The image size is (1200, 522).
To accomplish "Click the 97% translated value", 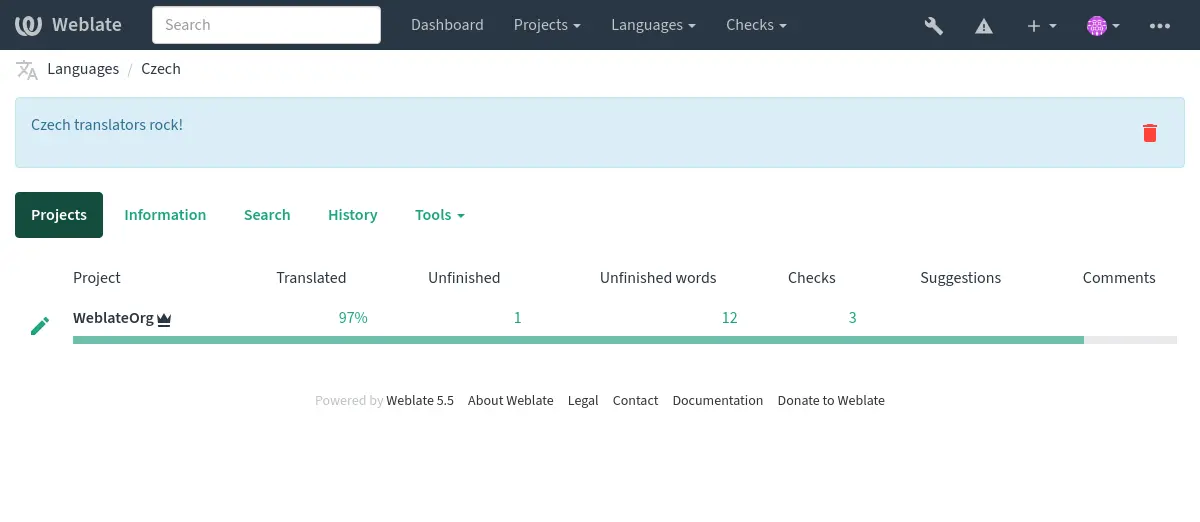I will click(x=353, y=318).
